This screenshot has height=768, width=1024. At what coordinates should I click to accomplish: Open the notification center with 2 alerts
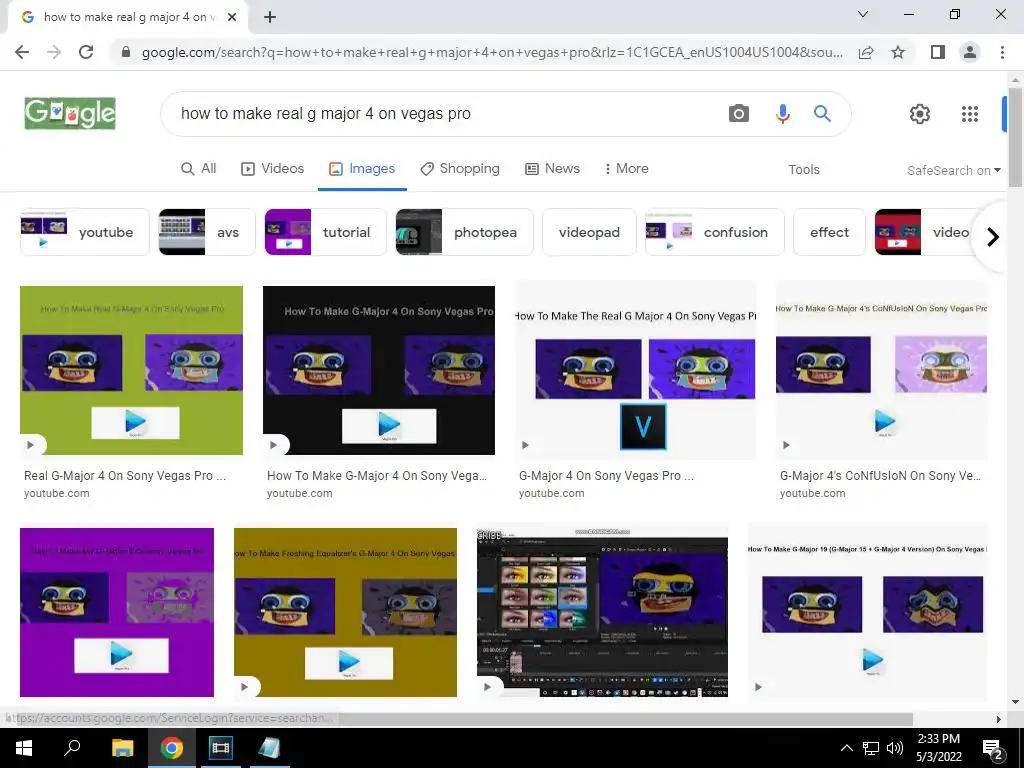click(993, 750)
